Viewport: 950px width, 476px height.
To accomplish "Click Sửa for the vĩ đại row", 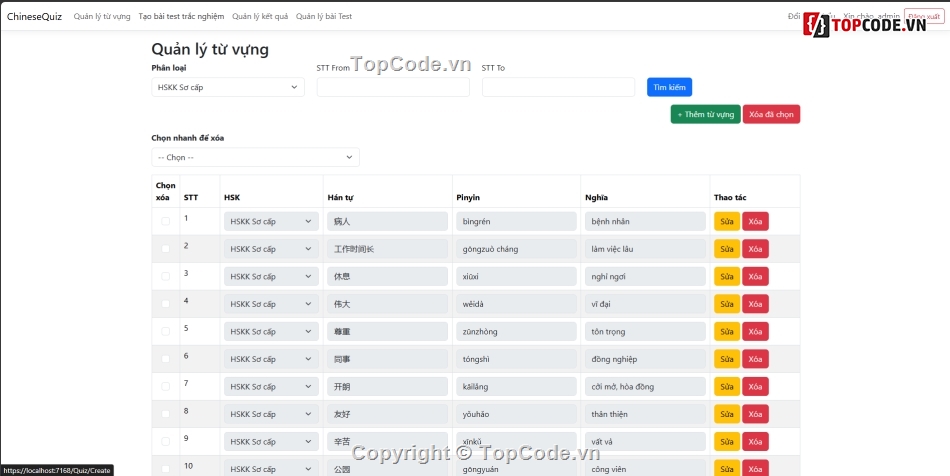I will [727, 304].
